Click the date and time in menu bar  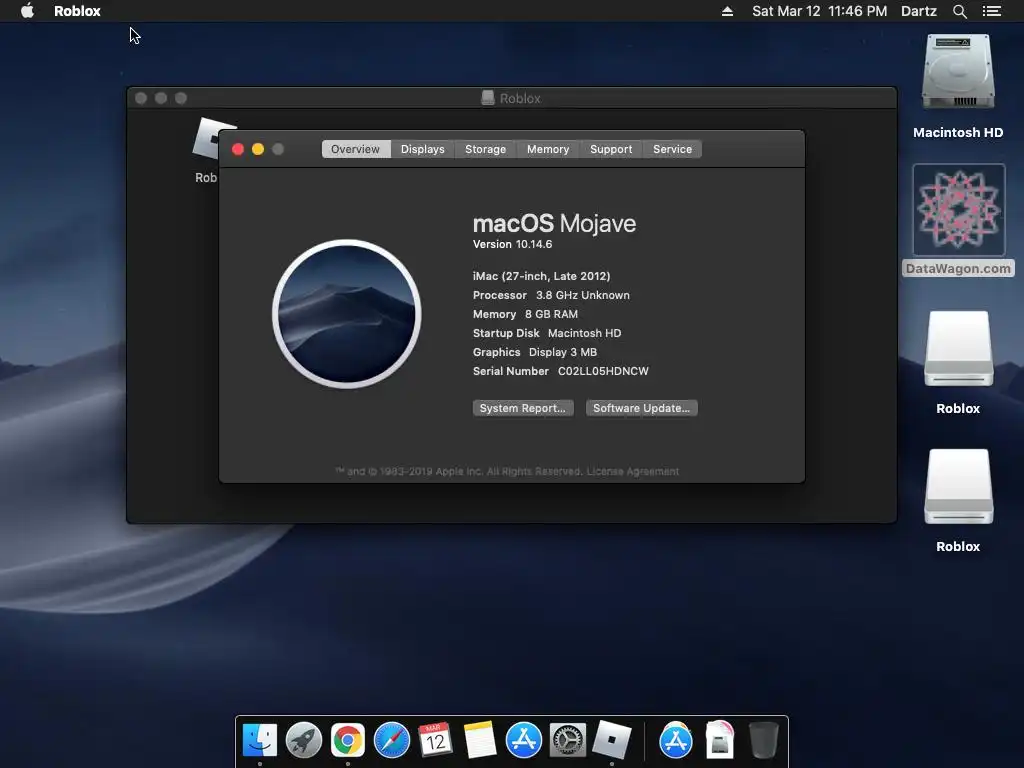819,11
